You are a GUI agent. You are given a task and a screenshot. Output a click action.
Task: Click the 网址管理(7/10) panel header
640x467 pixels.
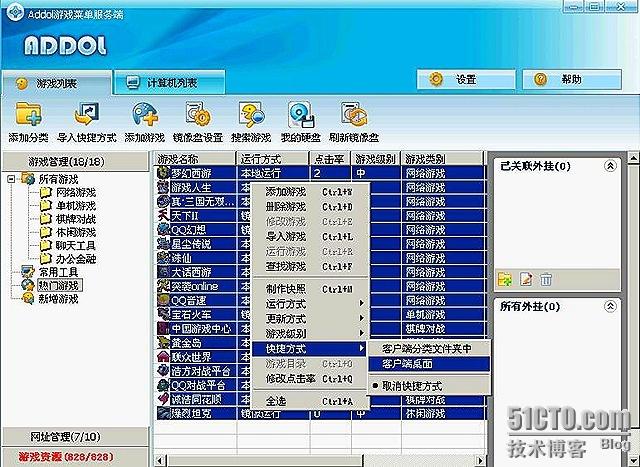[x=76, y=437]
